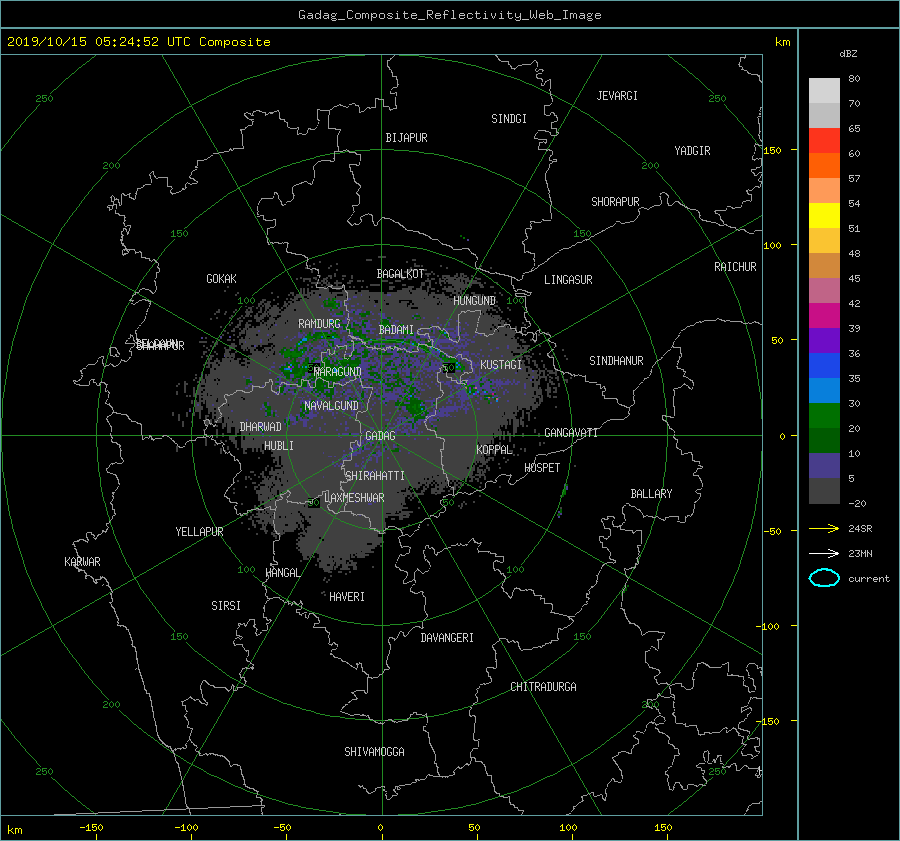Click the NAVALGUND city label

331,405
